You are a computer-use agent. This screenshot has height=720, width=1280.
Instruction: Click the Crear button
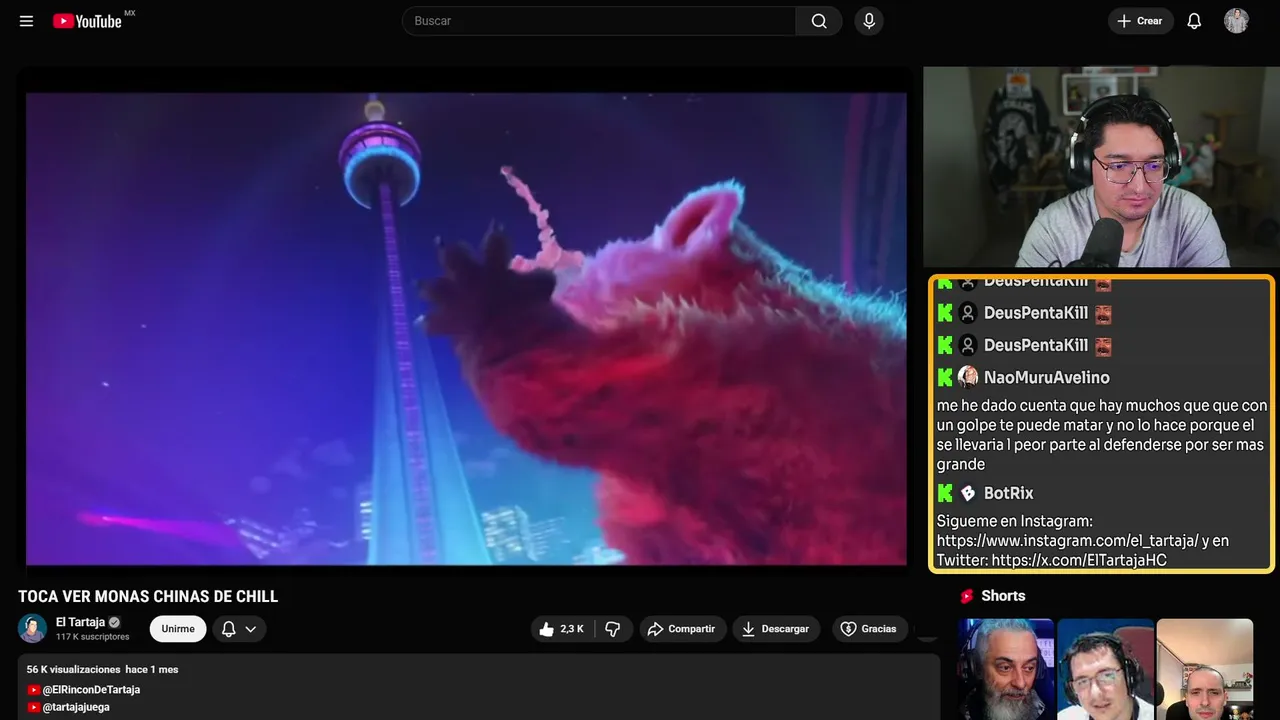(1140, 21)
